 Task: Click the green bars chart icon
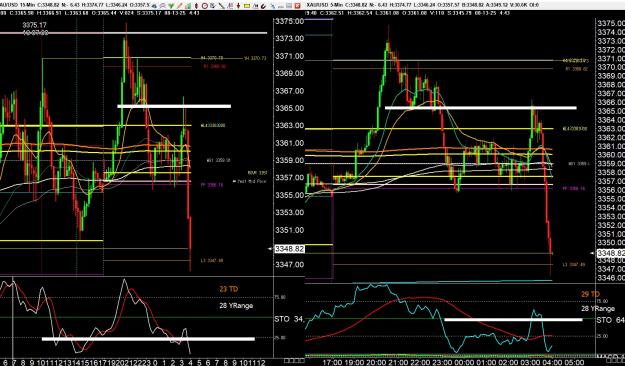tap(188, 6)
